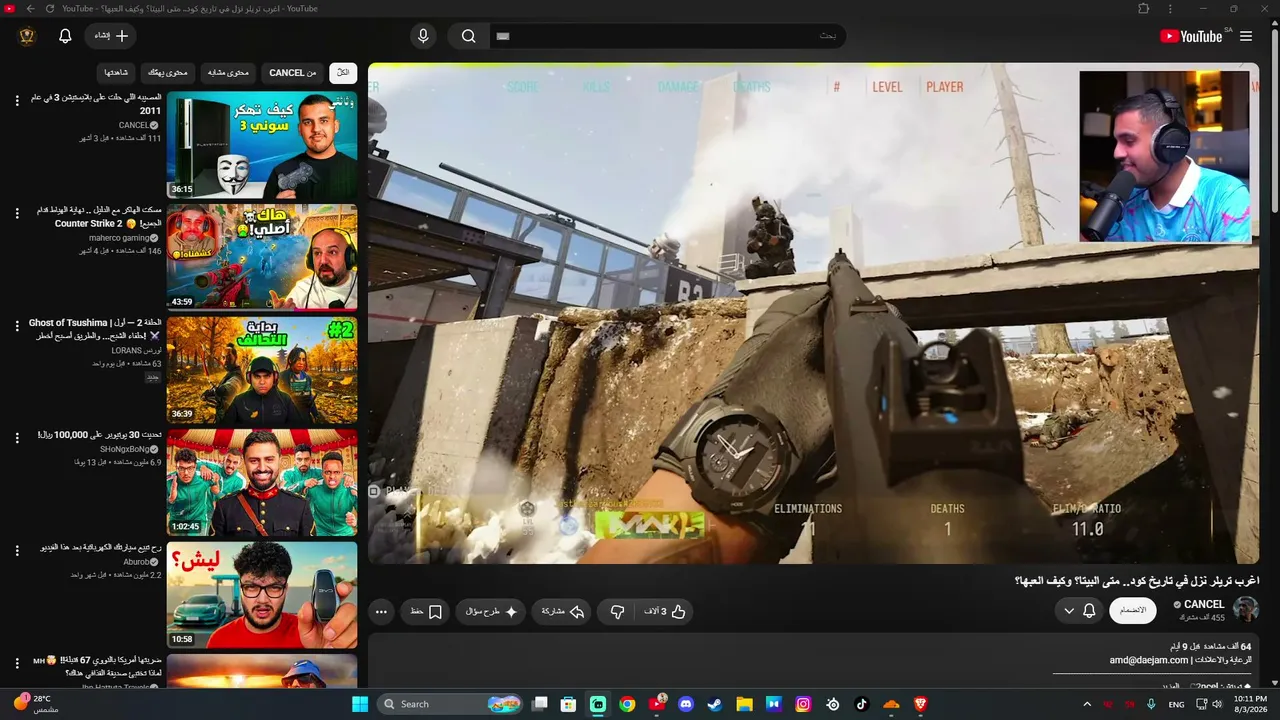Open the Aburob channel link
The width and height of the screenshot is (1280, 720).
[x=136, y=563]
